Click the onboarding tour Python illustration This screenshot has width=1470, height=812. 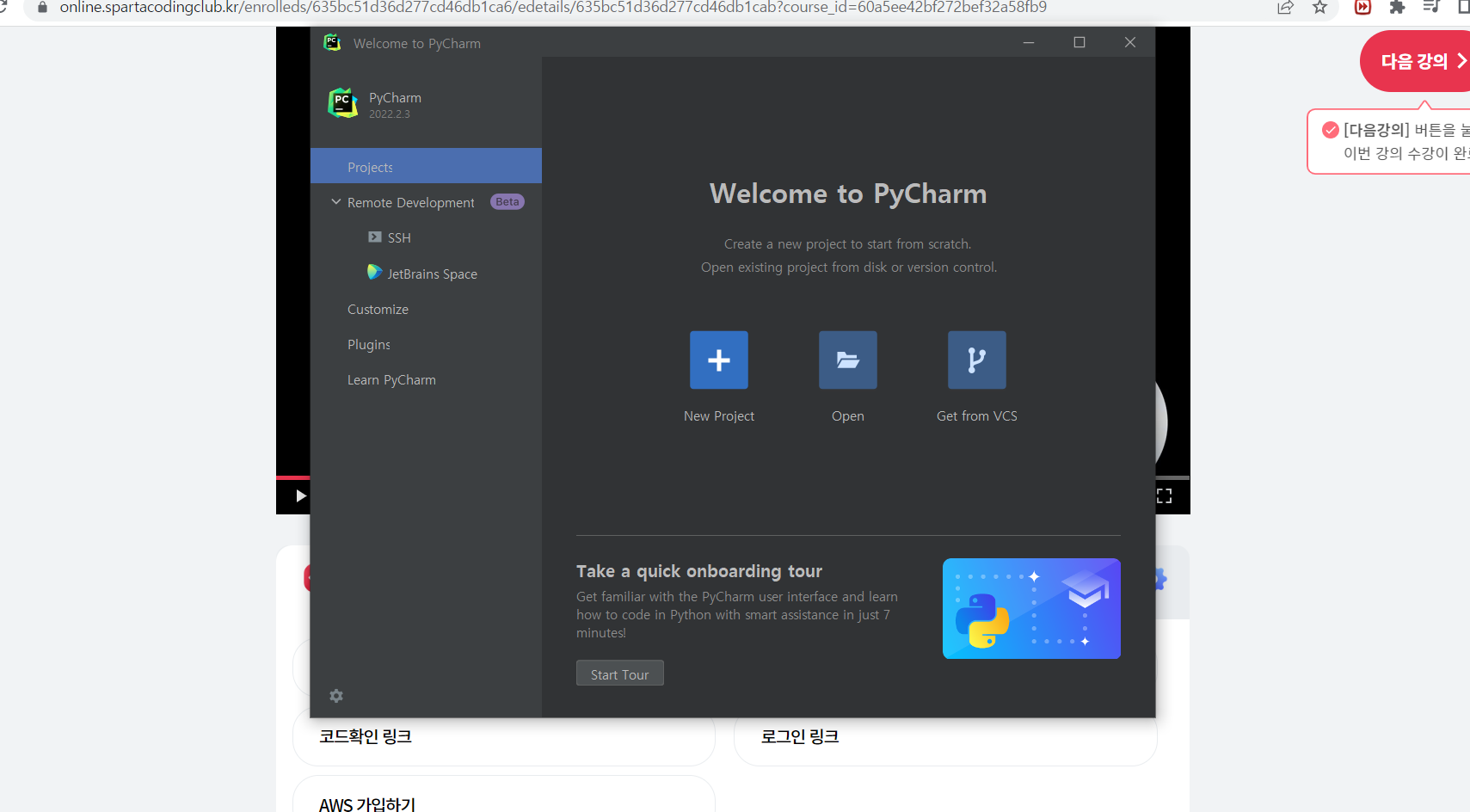coord(1031,608)
